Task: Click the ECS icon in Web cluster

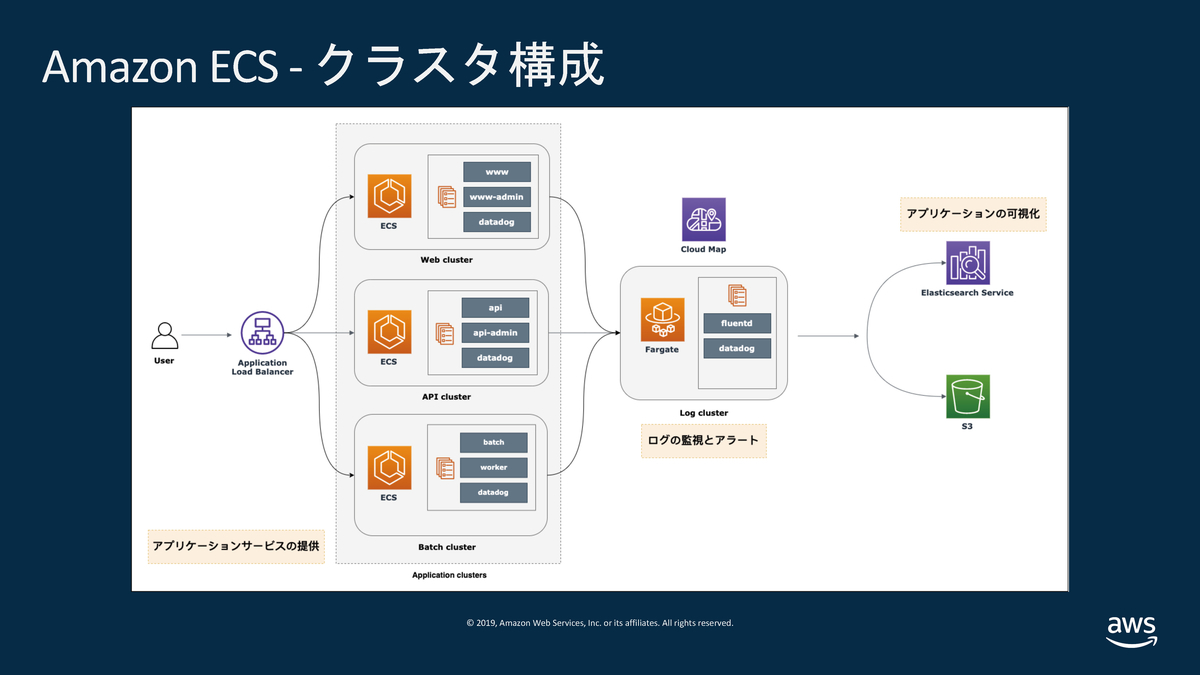Action: click(388, 196)
